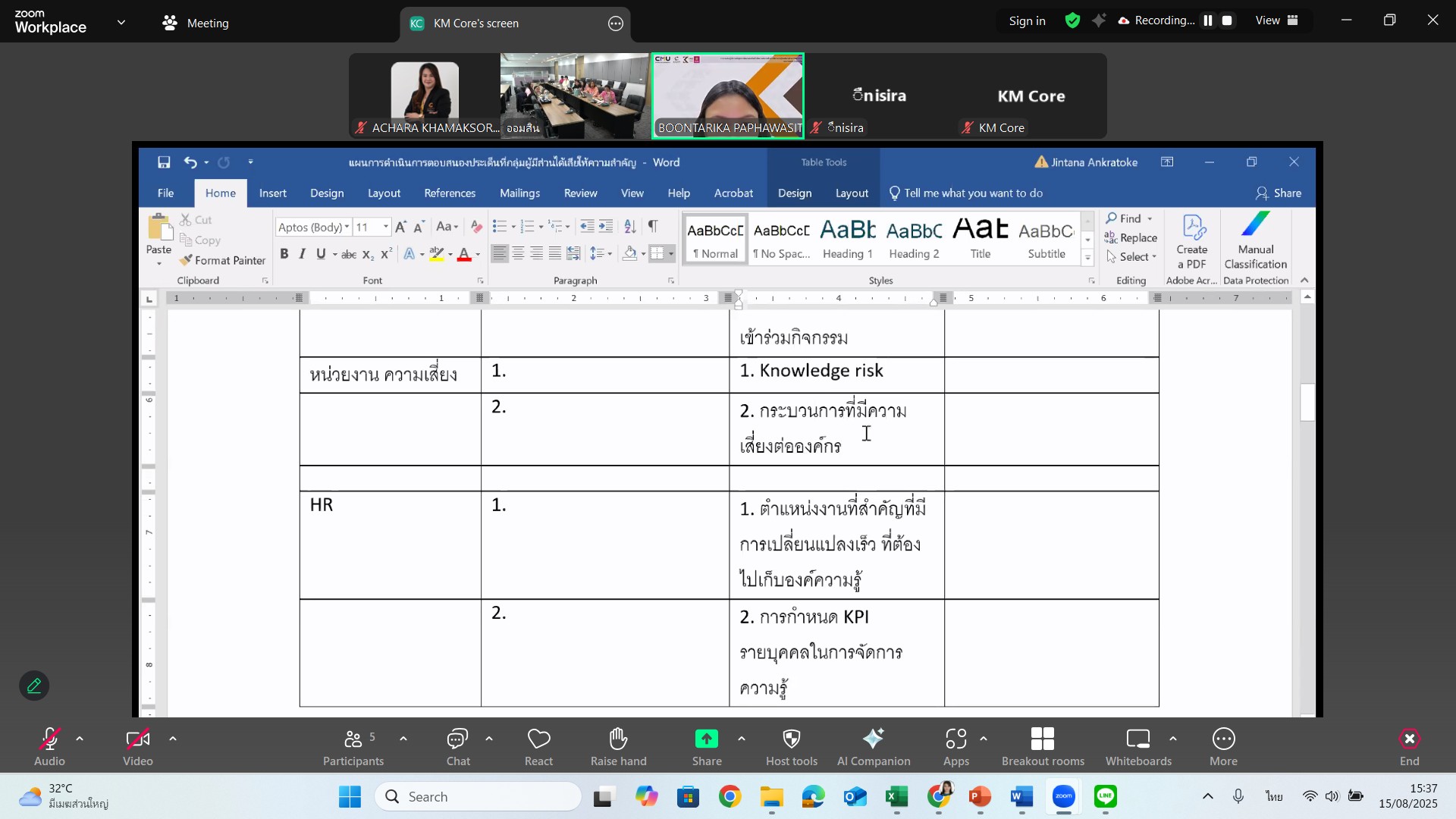Click the annotation pencil icon
The height and width of the screenshot is (819, 1456).
(34, 686)
